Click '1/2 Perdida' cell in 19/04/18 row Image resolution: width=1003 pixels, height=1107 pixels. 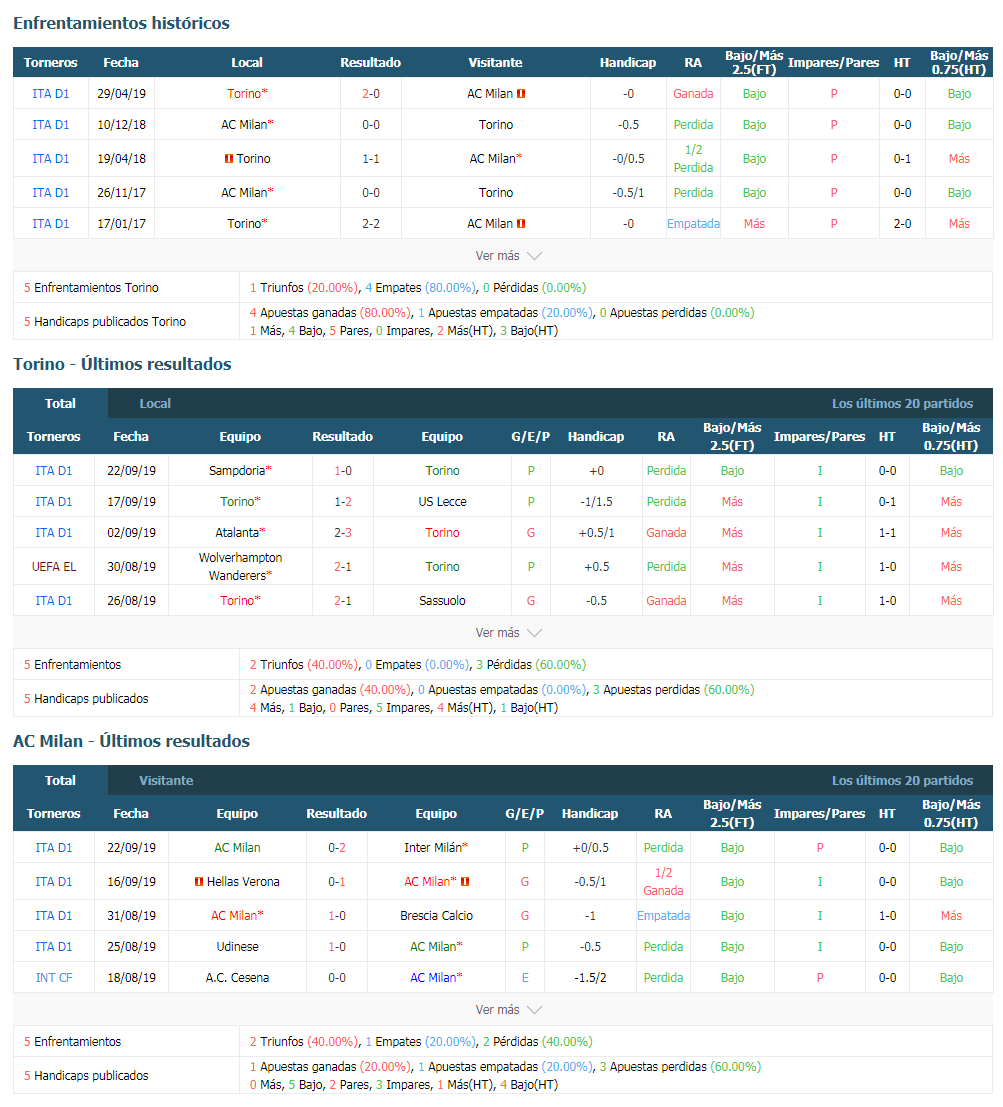tap(693, 158)
